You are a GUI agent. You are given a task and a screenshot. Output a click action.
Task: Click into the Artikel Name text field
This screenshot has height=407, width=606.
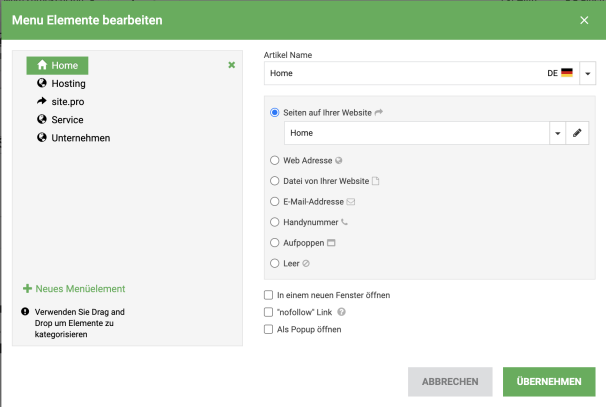[400, 73]
